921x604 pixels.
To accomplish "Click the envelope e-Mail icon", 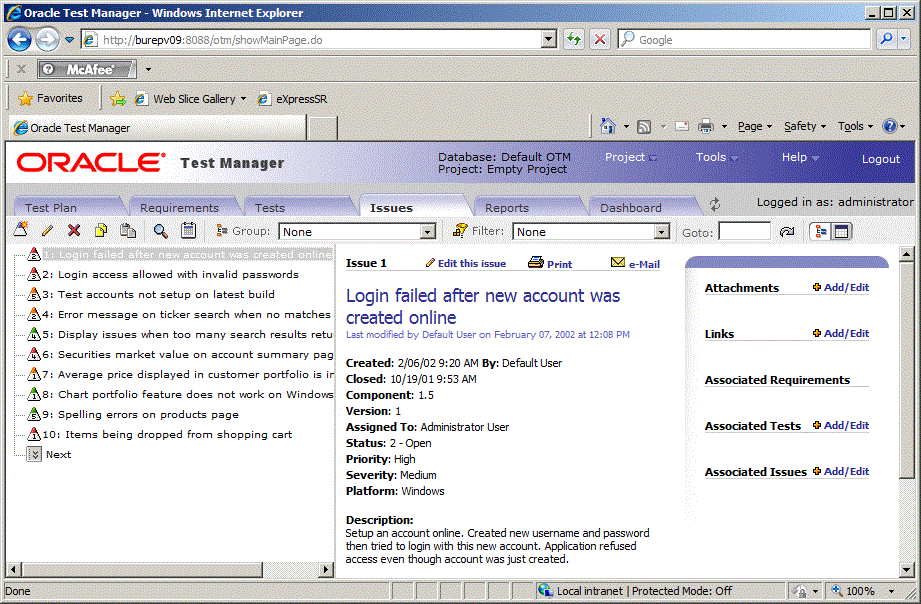I will pos(618,262).
